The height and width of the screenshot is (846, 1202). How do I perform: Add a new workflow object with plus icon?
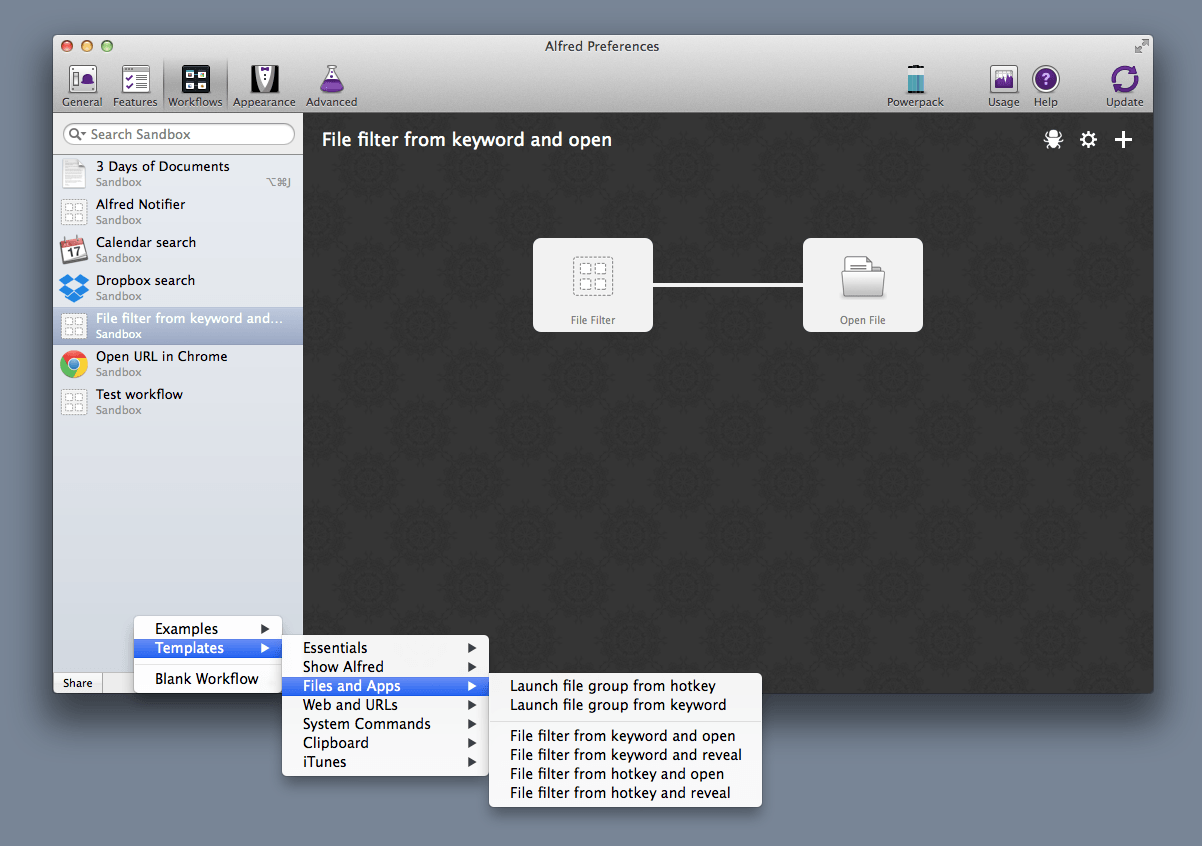coord(1123,140)
